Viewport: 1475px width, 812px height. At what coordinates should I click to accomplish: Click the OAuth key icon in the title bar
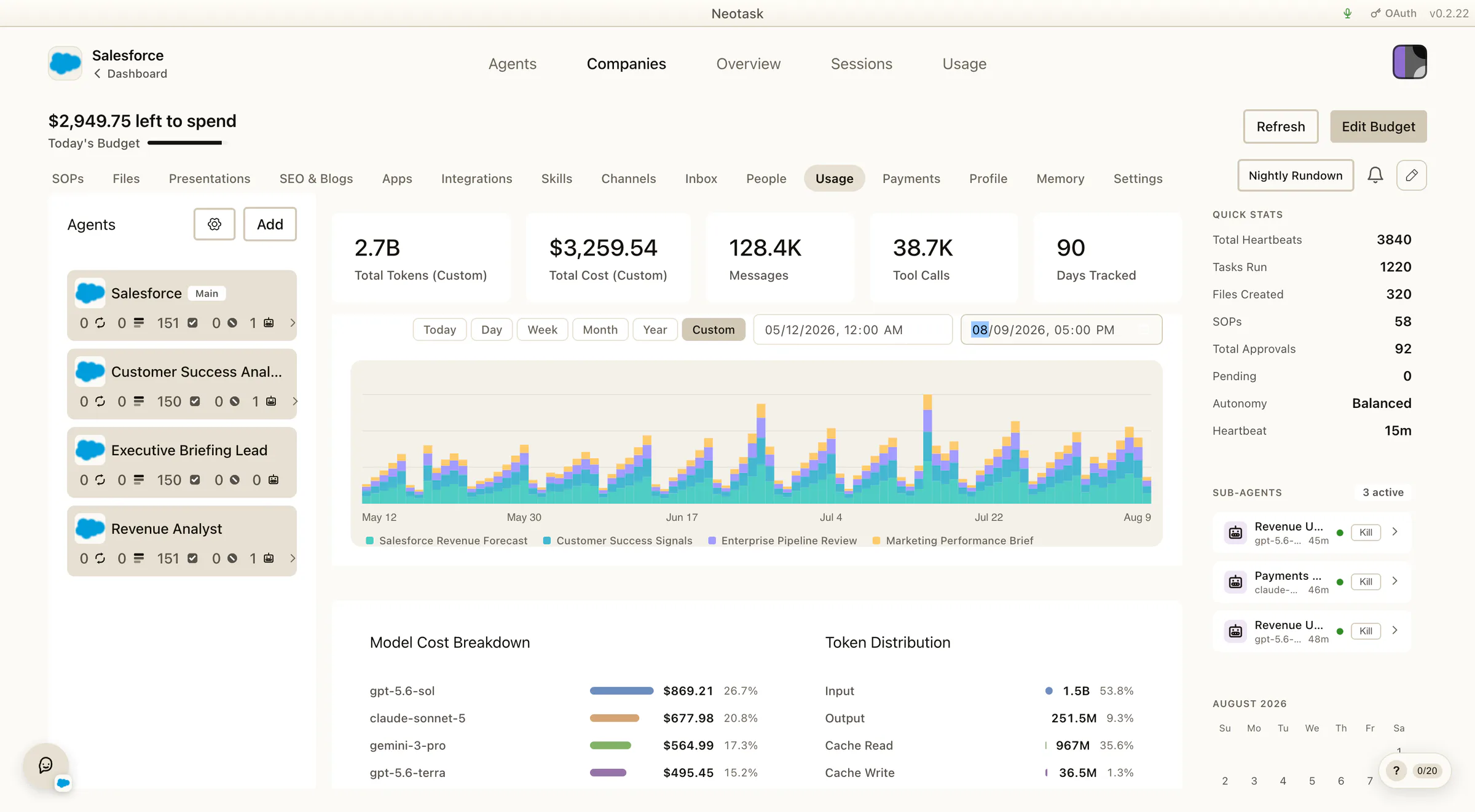(1375, 14)
